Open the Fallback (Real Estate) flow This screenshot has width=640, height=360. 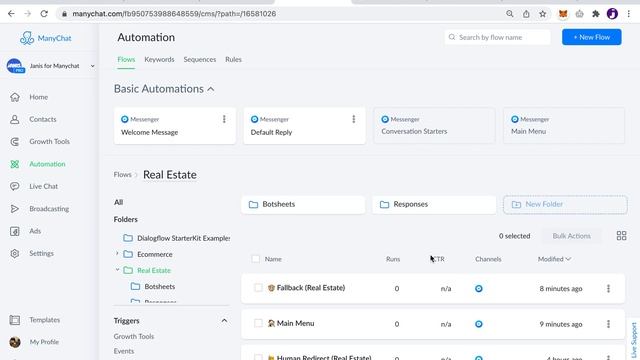click(311, 288)
